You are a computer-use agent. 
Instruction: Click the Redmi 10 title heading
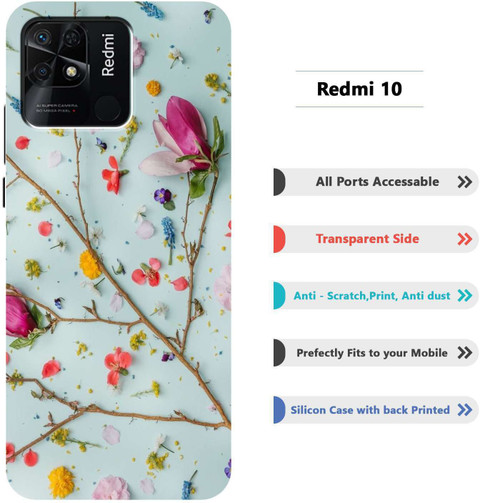pos(359,89)
